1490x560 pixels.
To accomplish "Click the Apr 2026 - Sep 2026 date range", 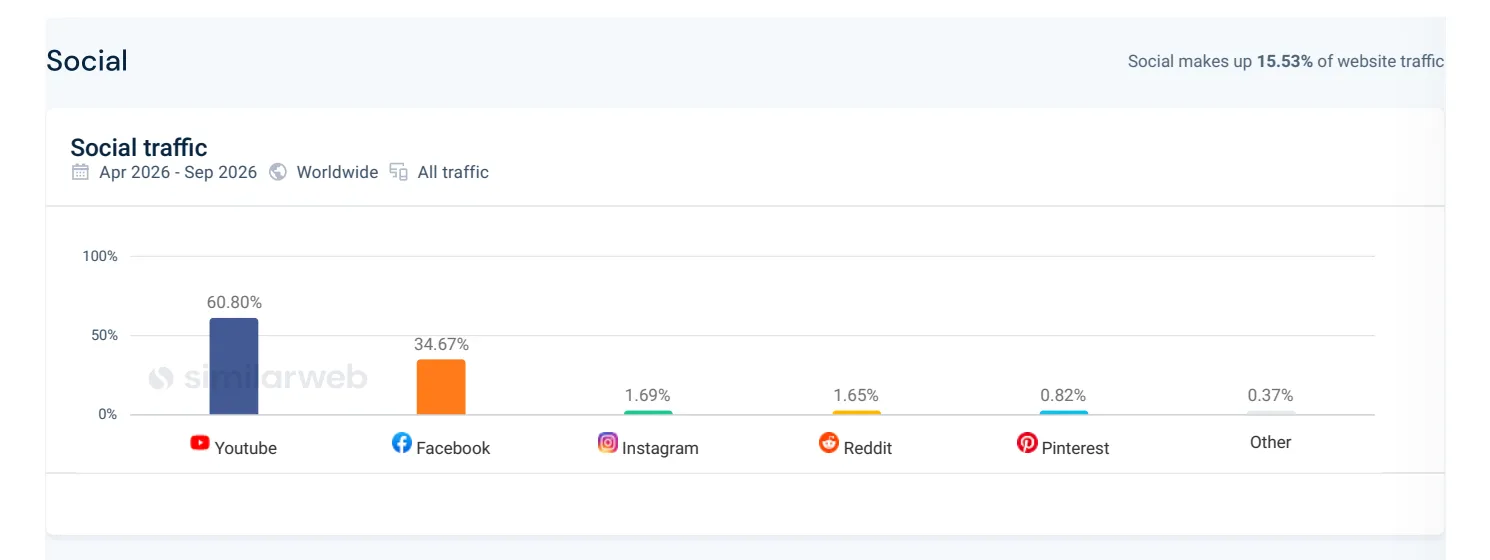I will coord(178,172).
